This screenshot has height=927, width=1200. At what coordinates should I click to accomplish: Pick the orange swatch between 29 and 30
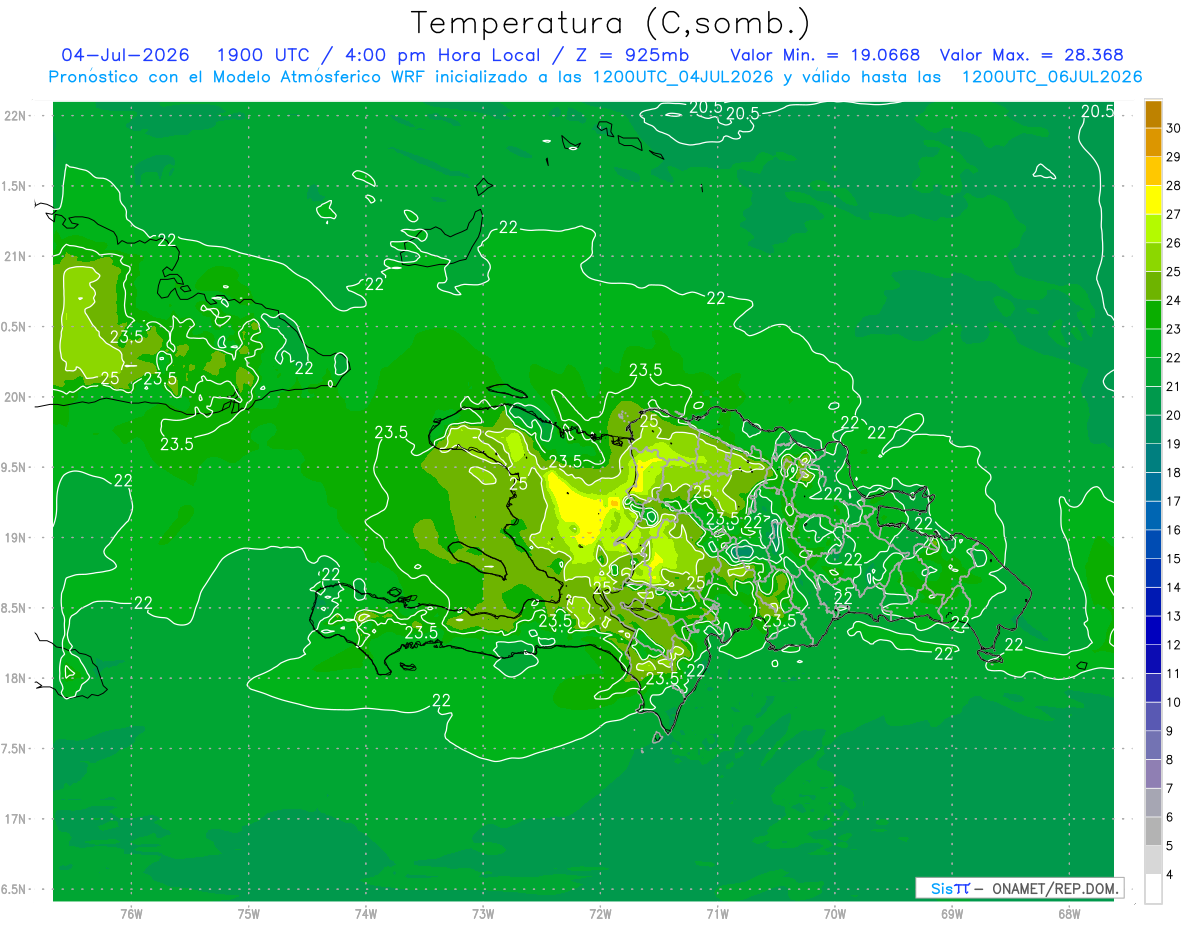pyautogui.click(x=1153, y=143)
